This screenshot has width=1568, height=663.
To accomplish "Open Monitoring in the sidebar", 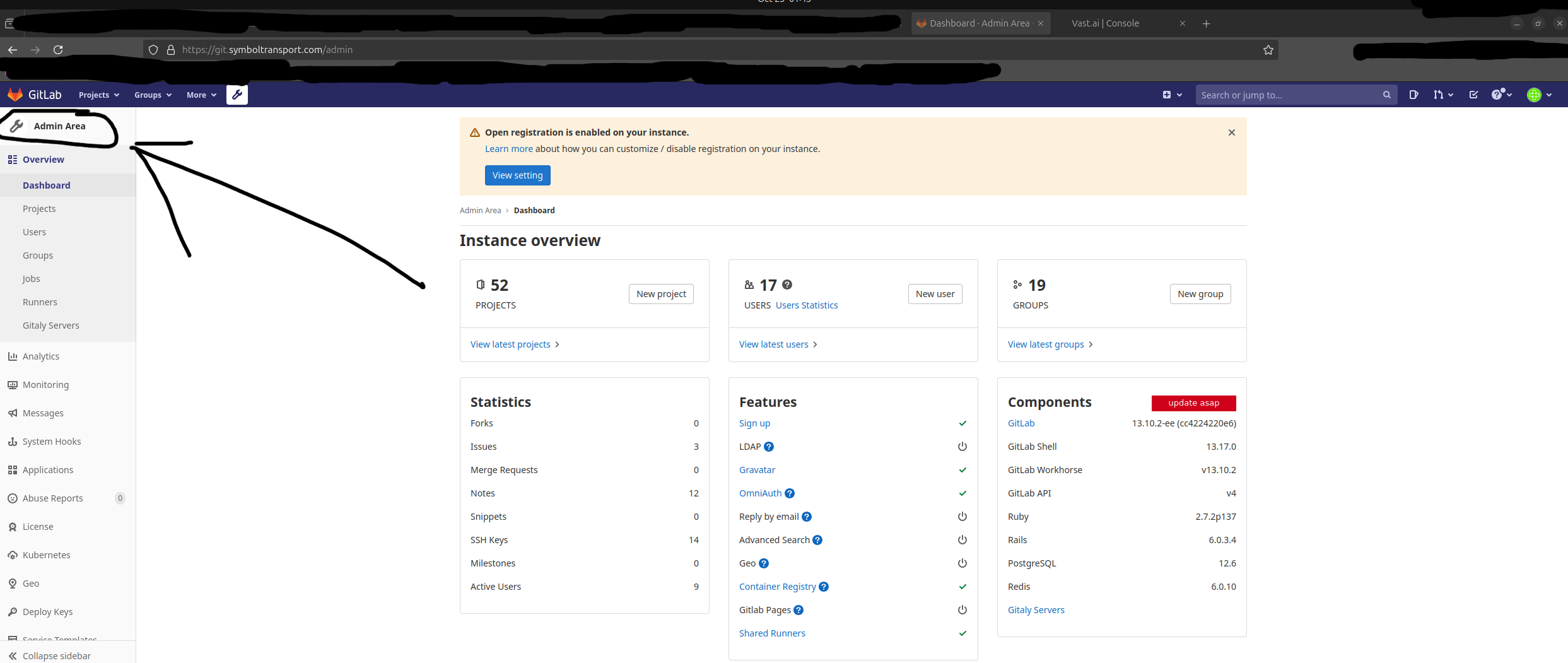I will pos(45,385).
